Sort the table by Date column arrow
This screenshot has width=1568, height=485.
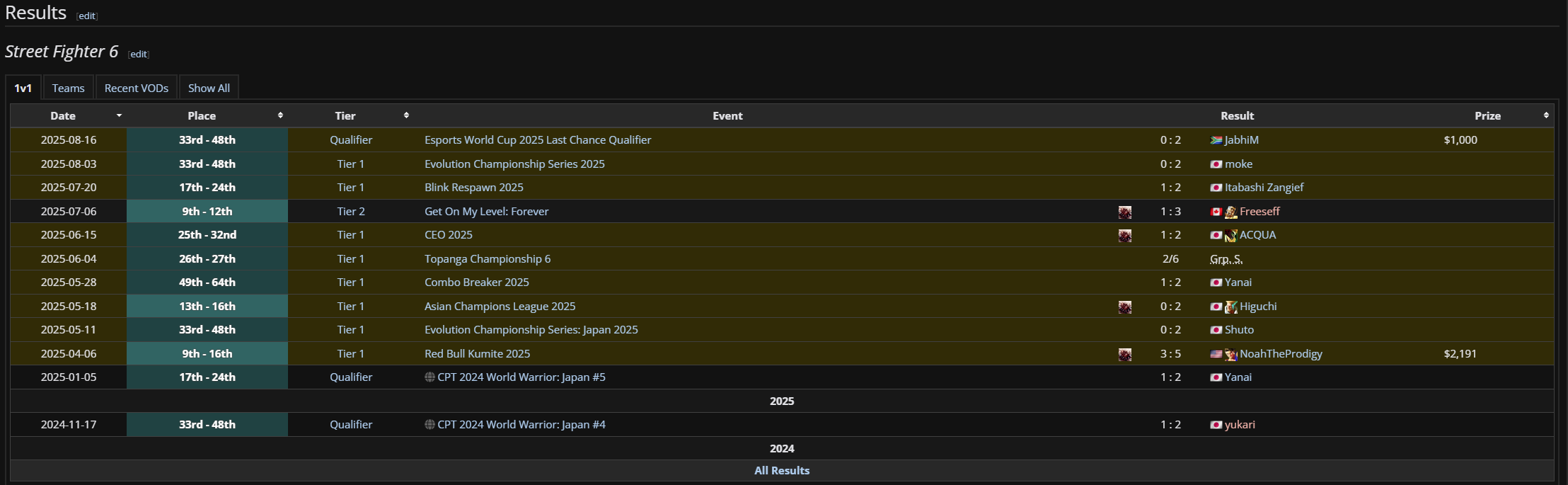[x=119, y=115]
